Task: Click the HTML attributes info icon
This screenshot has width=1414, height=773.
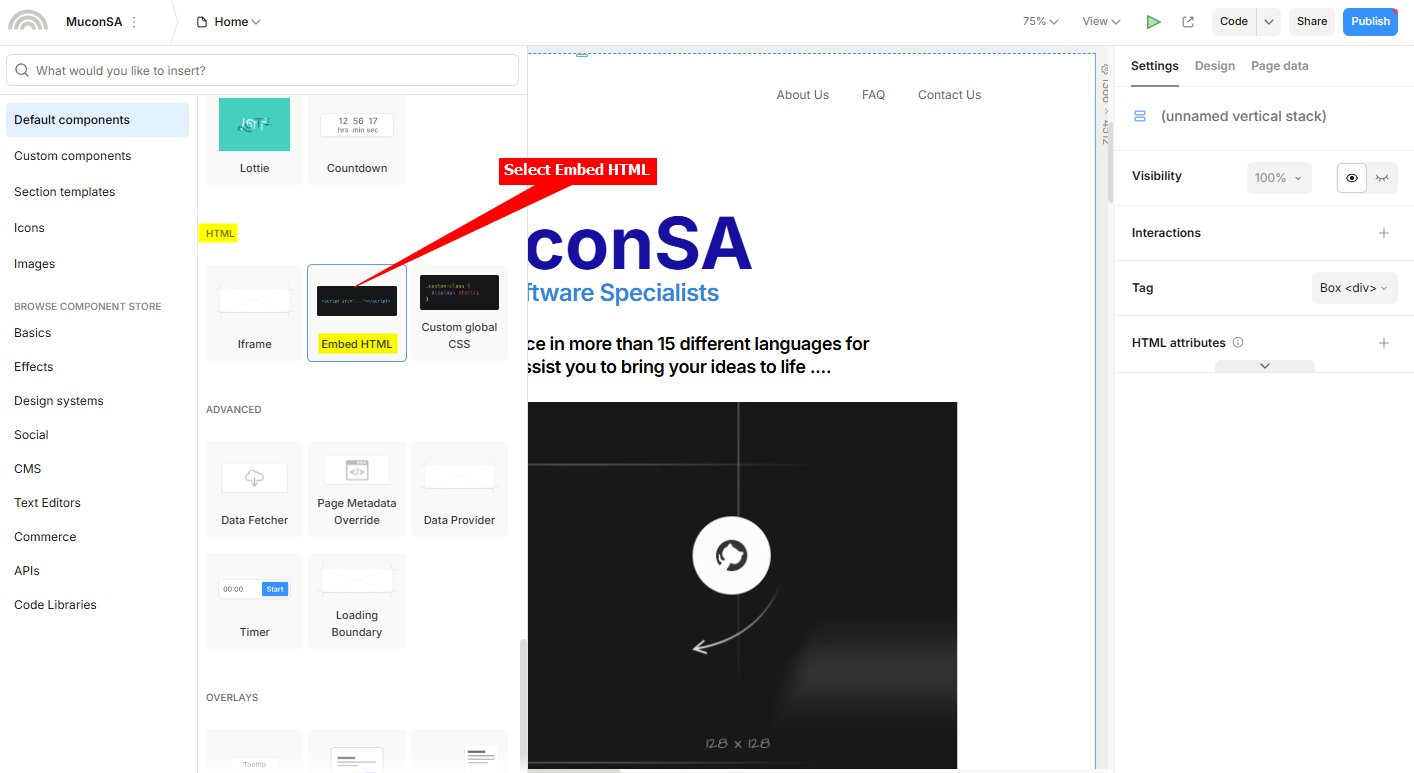Action: (x=1238, y=342)
